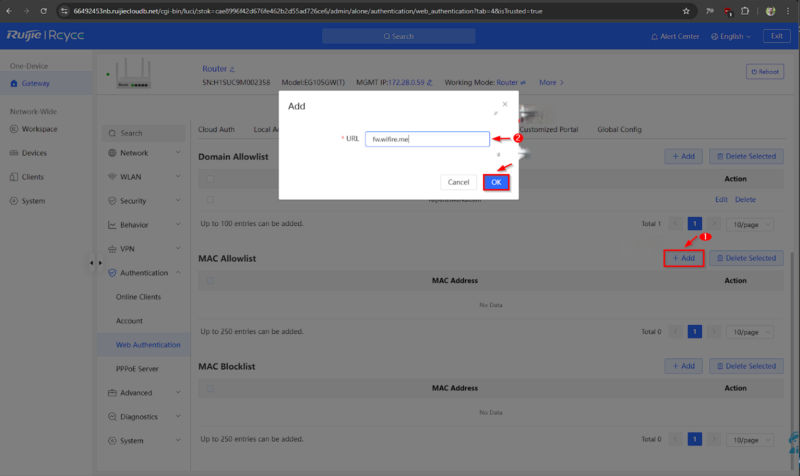Screen dimensions: 800x476
Task: Click Edit in the Domain Allowlist row
Action: (721, 200)
